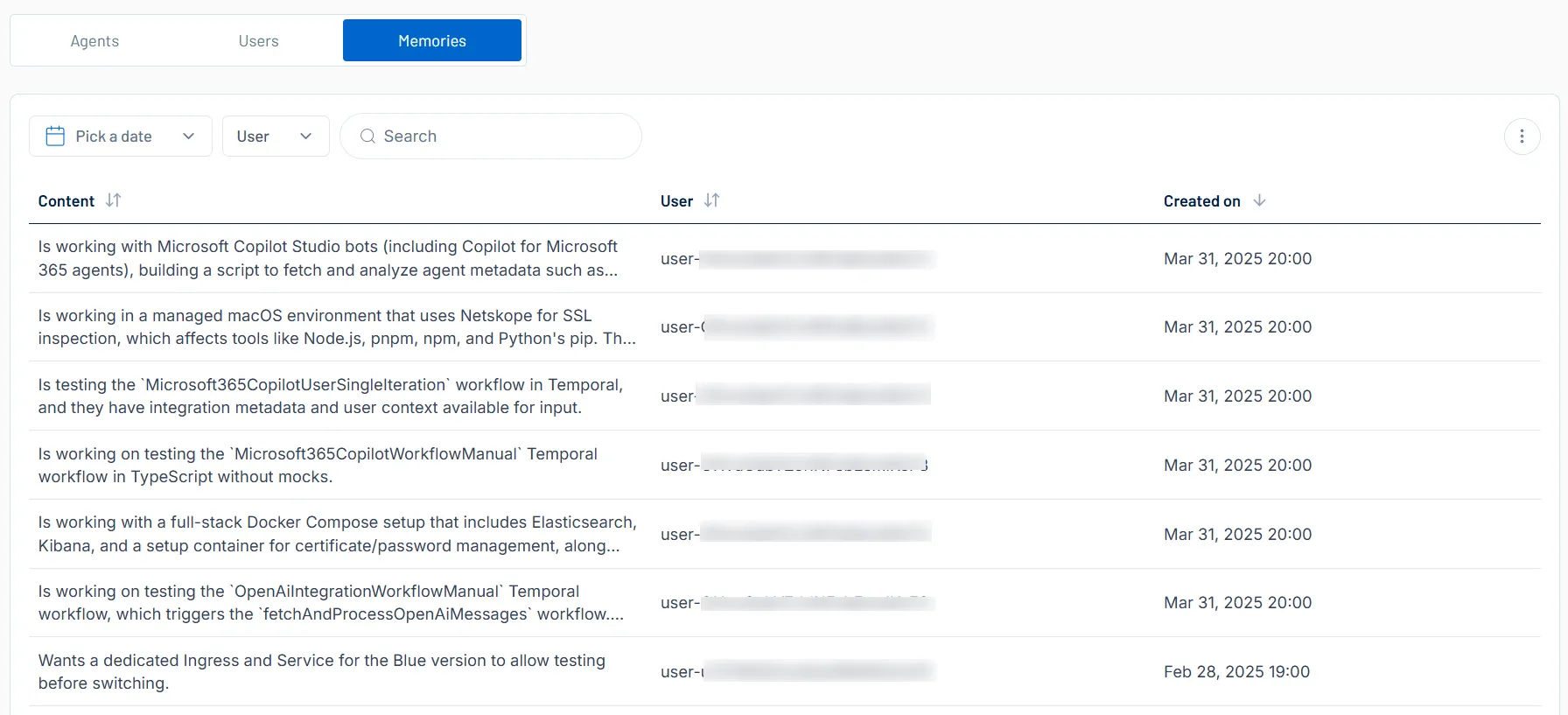Screen dimensions: 1568x715
Task: Click the Content column header label
Action: 66,201
